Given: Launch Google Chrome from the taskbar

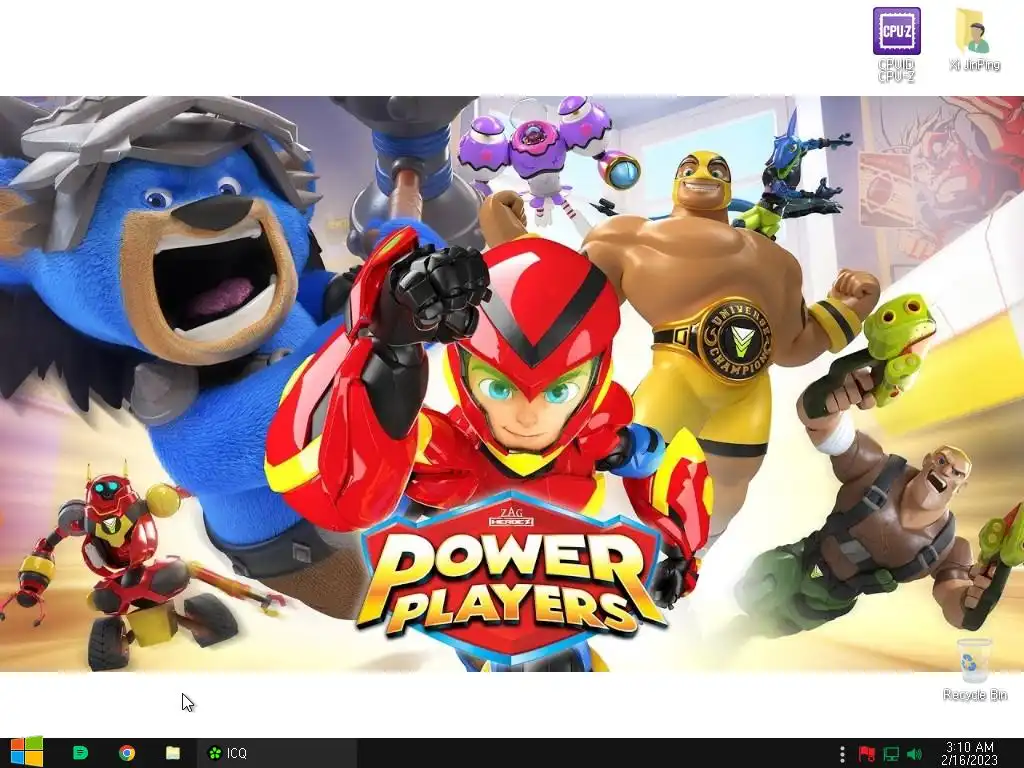Looking at the screenshot, I should [127, 753].
